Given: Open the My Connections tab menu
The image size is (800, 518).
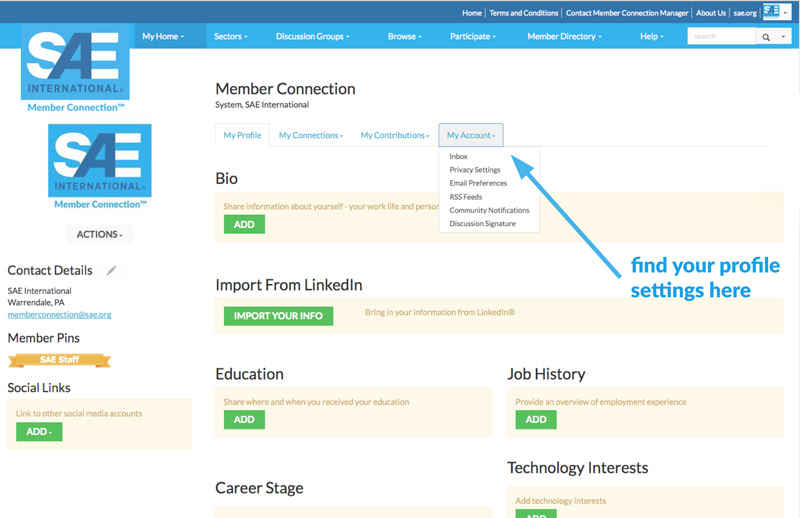Looking at the screenshot, I should coord(310,135).
